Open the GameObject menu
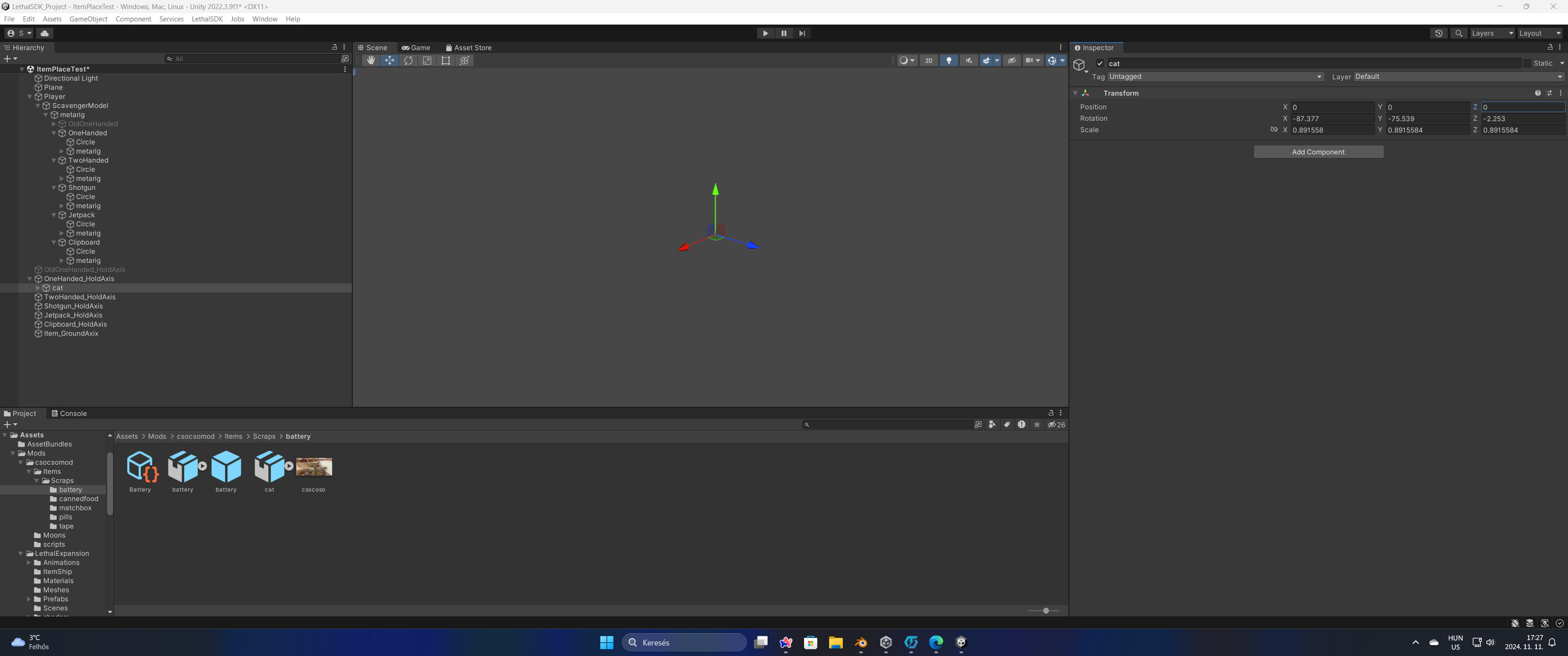The image size is (1568, 656). 88,19
